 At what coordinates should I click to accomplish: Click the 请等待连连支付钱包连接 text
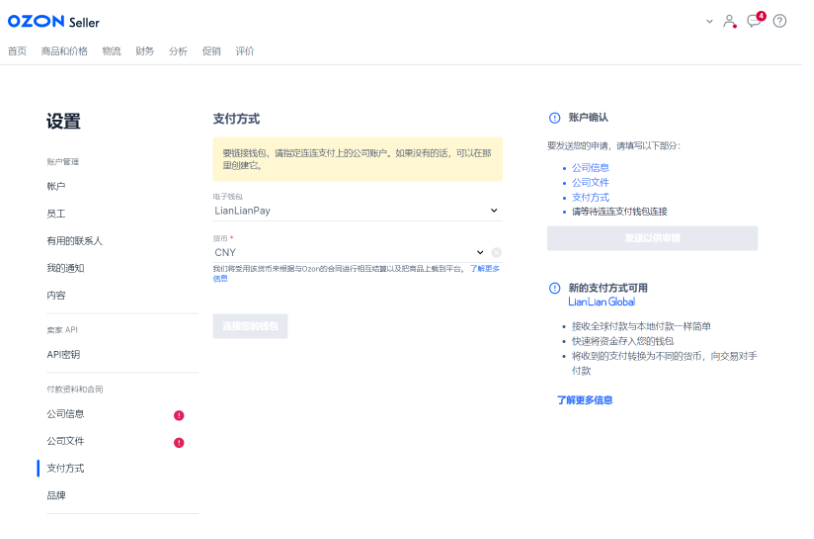click(619, 211)
